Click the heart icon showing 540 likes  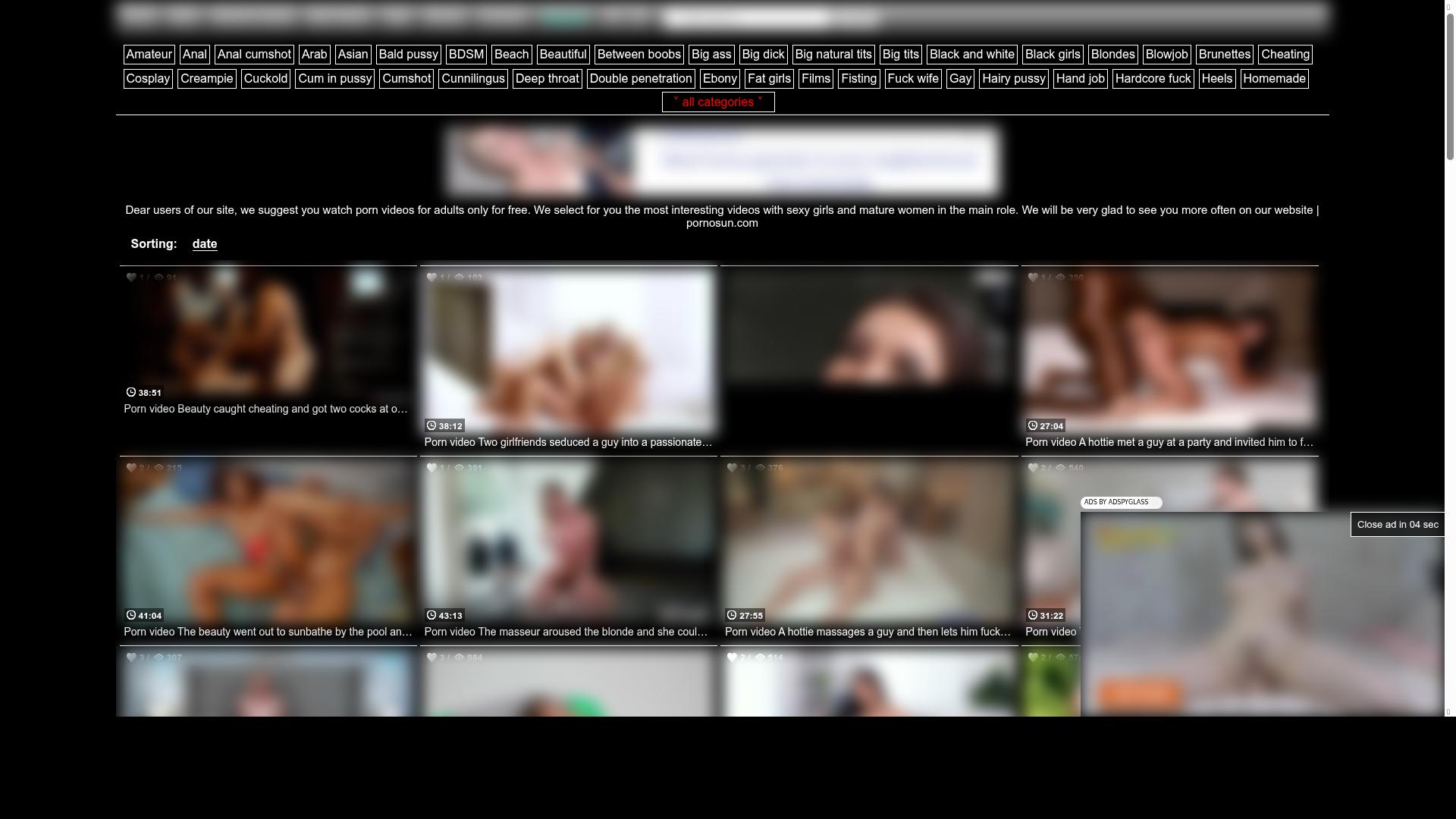(x=1034, y=468)
